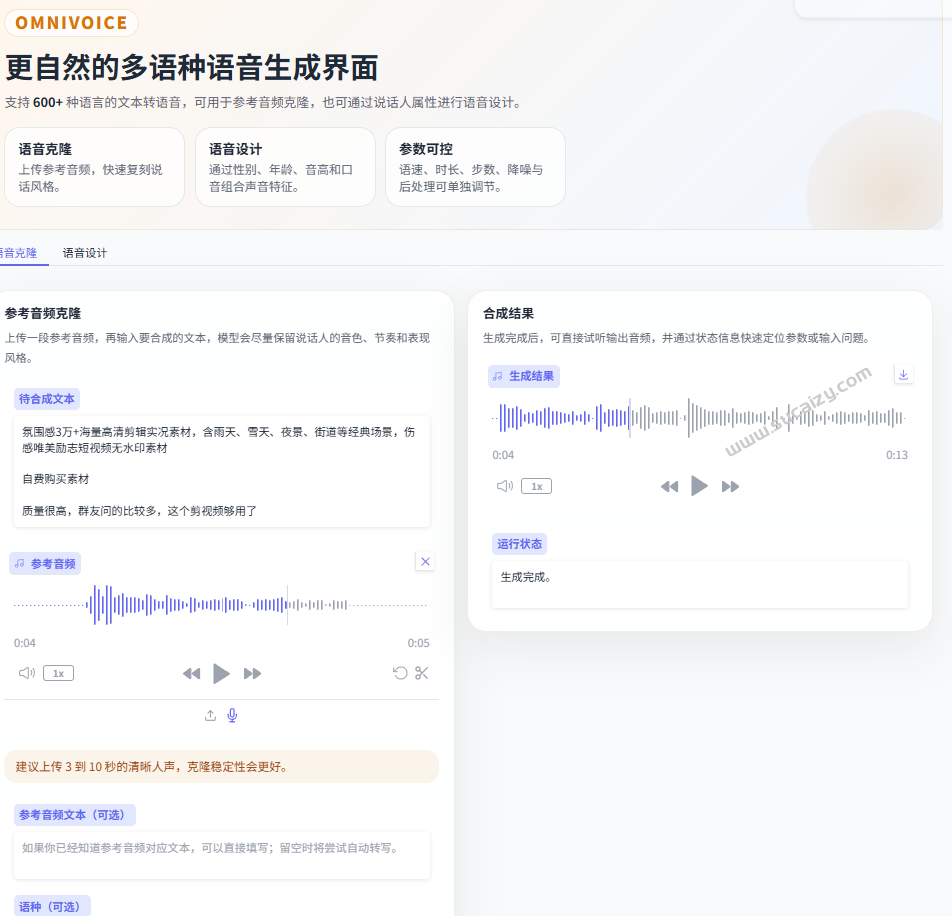Trim reference audio with scissors icon
The image size is (952, 916).
pyautogui.click(x=422, y=673)
